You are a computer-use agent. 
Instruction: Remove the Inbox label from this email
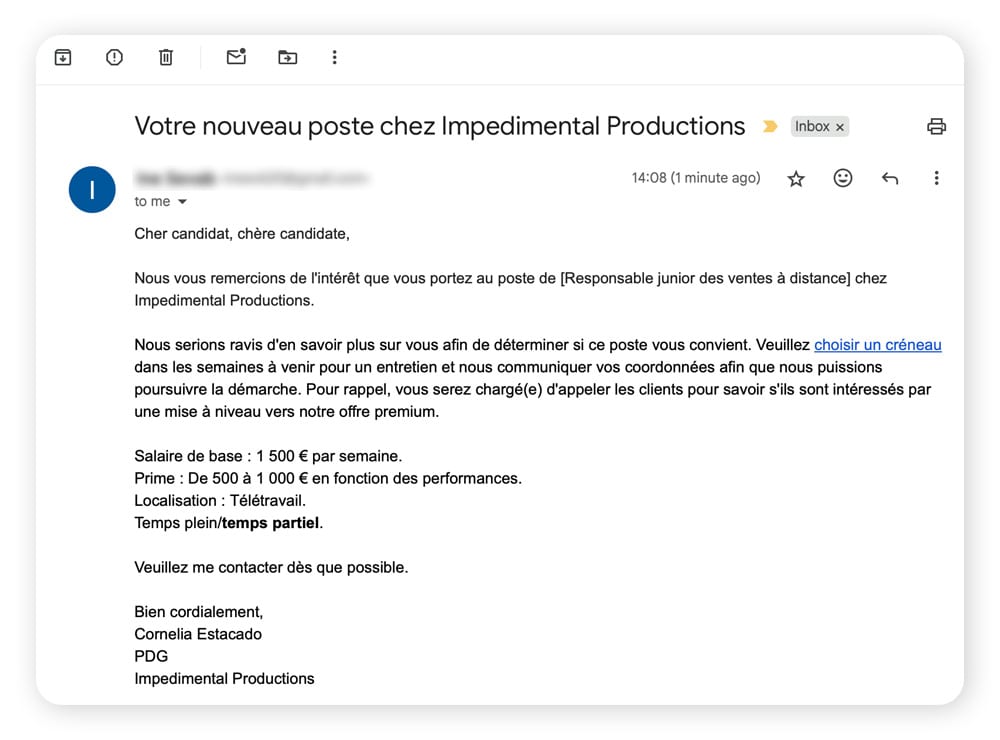click(x=840, y=126)
